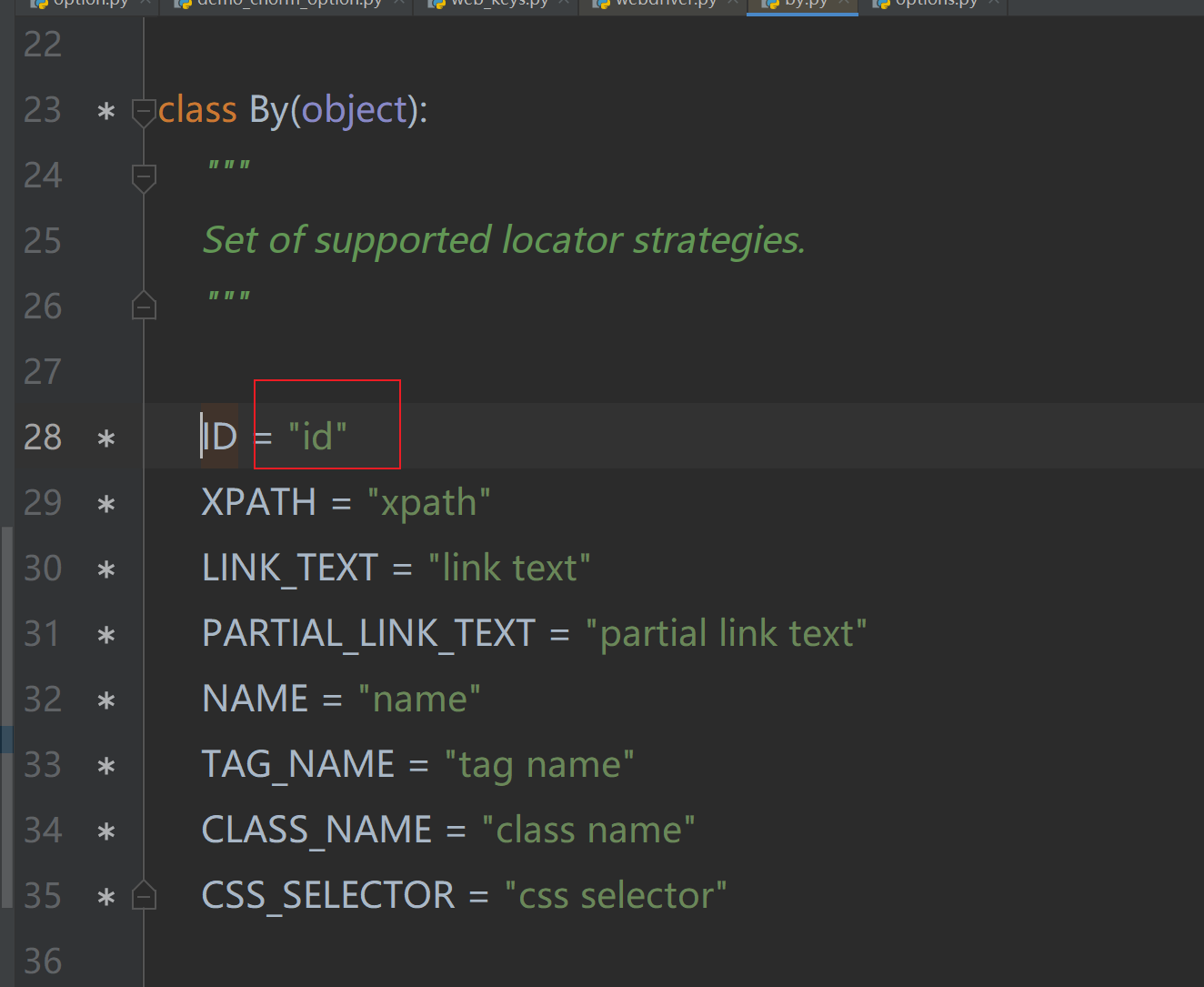Click the asterisk gutter icon beside XPATH line
The height and width of the screenshot is (987, 1204).
coord(106,506)
